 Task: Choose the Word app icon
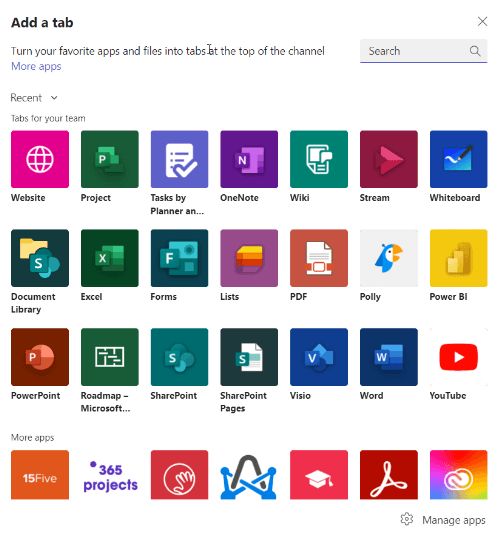pyautogui.click(x=389, y=357)
